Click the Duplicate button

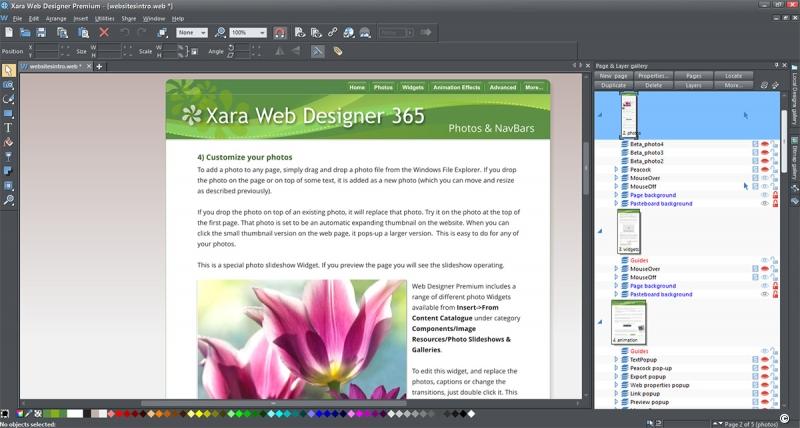pos(613,85)
